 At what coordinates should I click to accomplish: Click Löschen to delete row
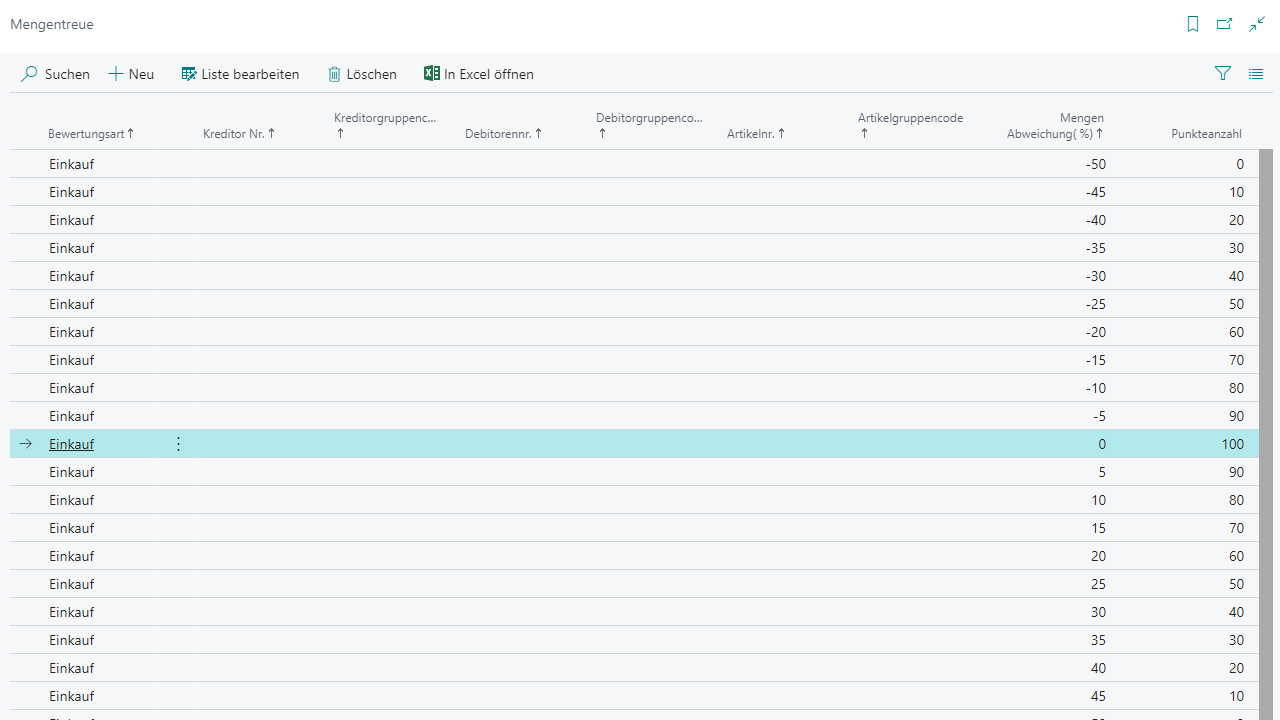pos(362,74)
